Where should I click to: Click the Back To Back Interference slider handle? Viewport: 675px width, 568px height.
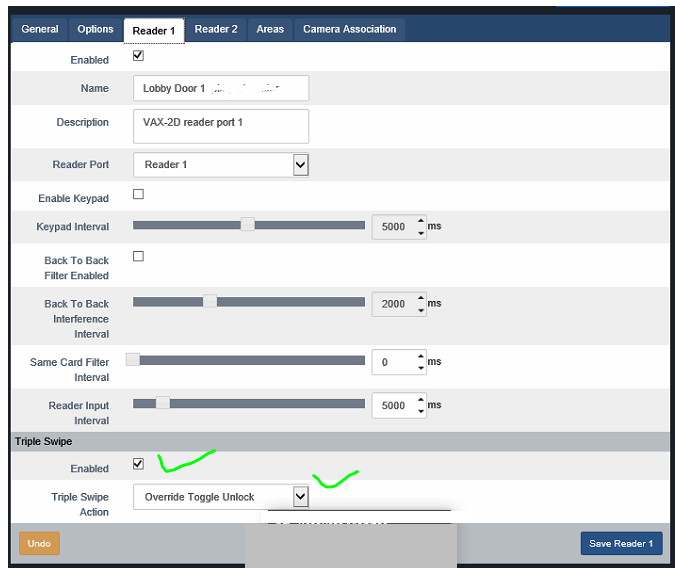[x=210, y=301]
